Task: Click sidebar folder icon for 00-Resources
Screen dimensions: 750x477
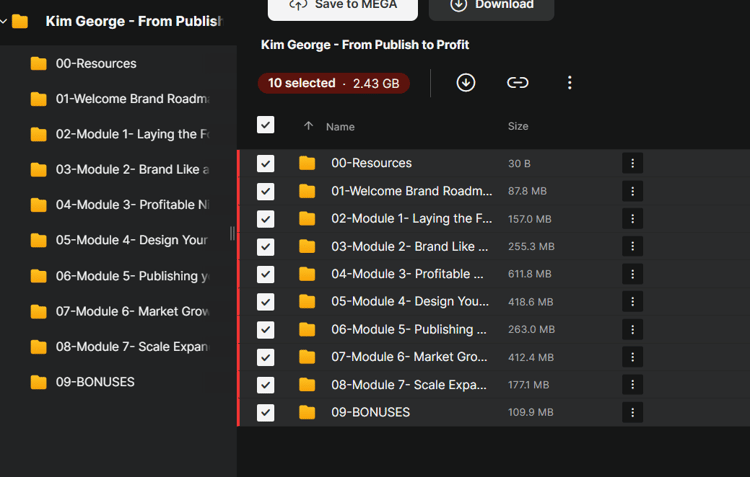Action: click(39, 64)
